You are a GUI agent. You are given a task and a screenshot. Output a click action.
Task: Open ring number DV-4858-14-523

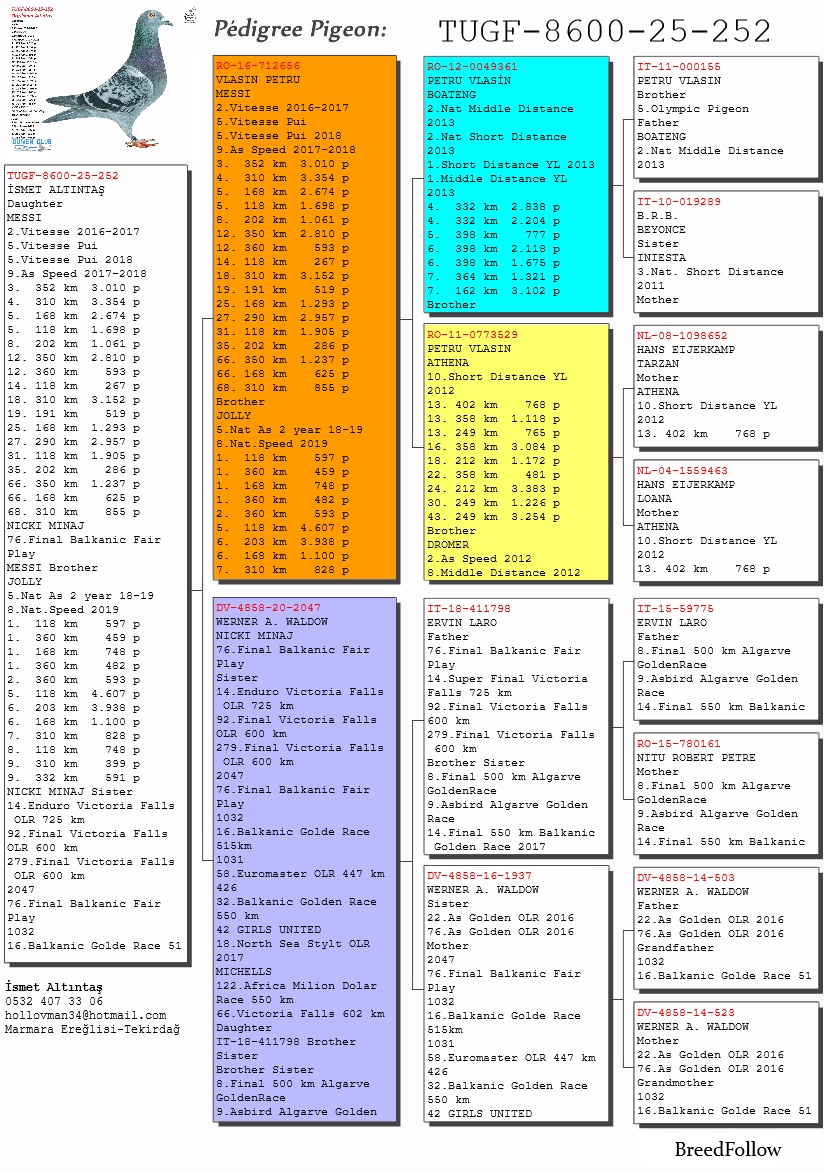point(685,1013)
